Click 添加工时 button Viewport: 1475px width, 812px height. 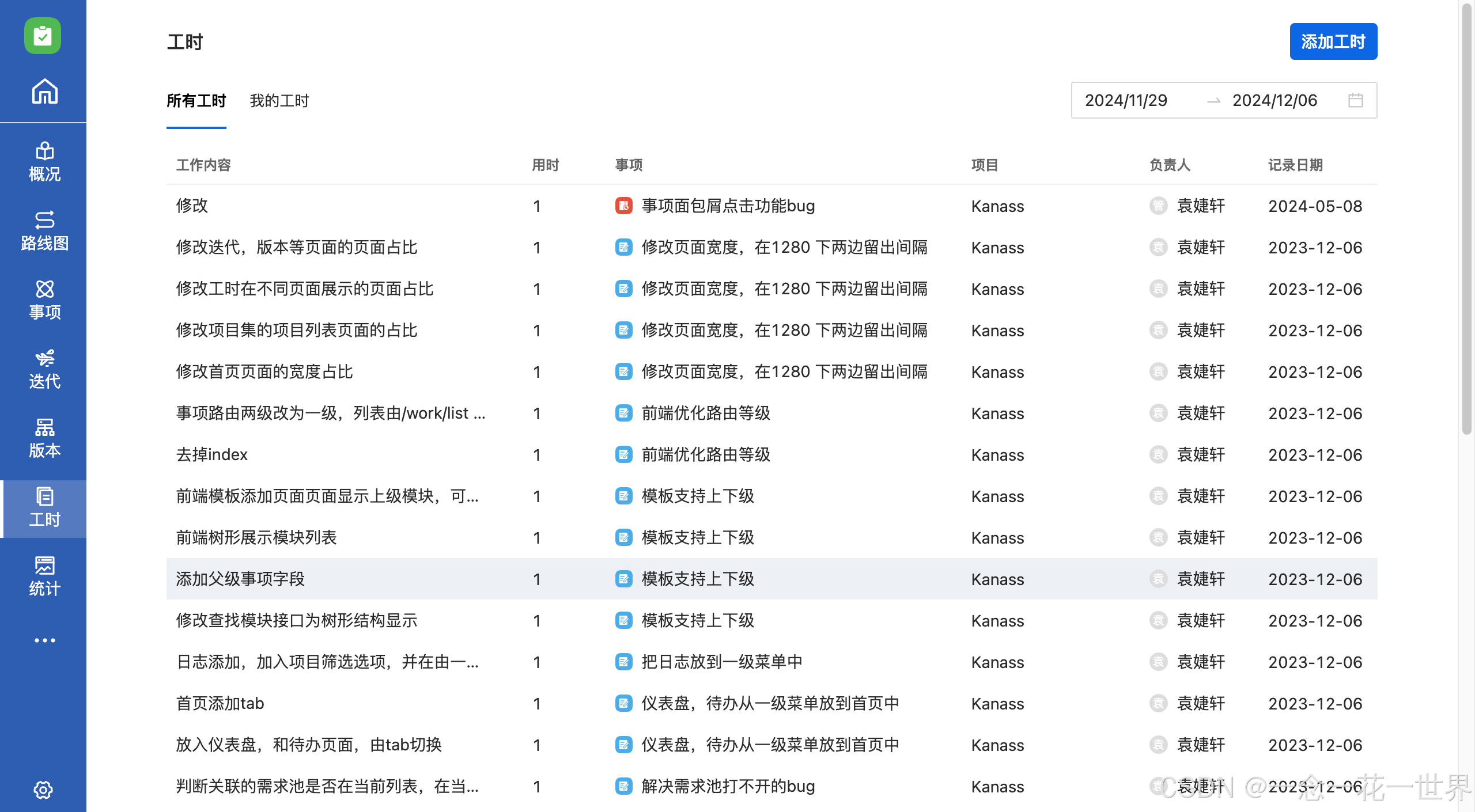[x=1333, y=41]
